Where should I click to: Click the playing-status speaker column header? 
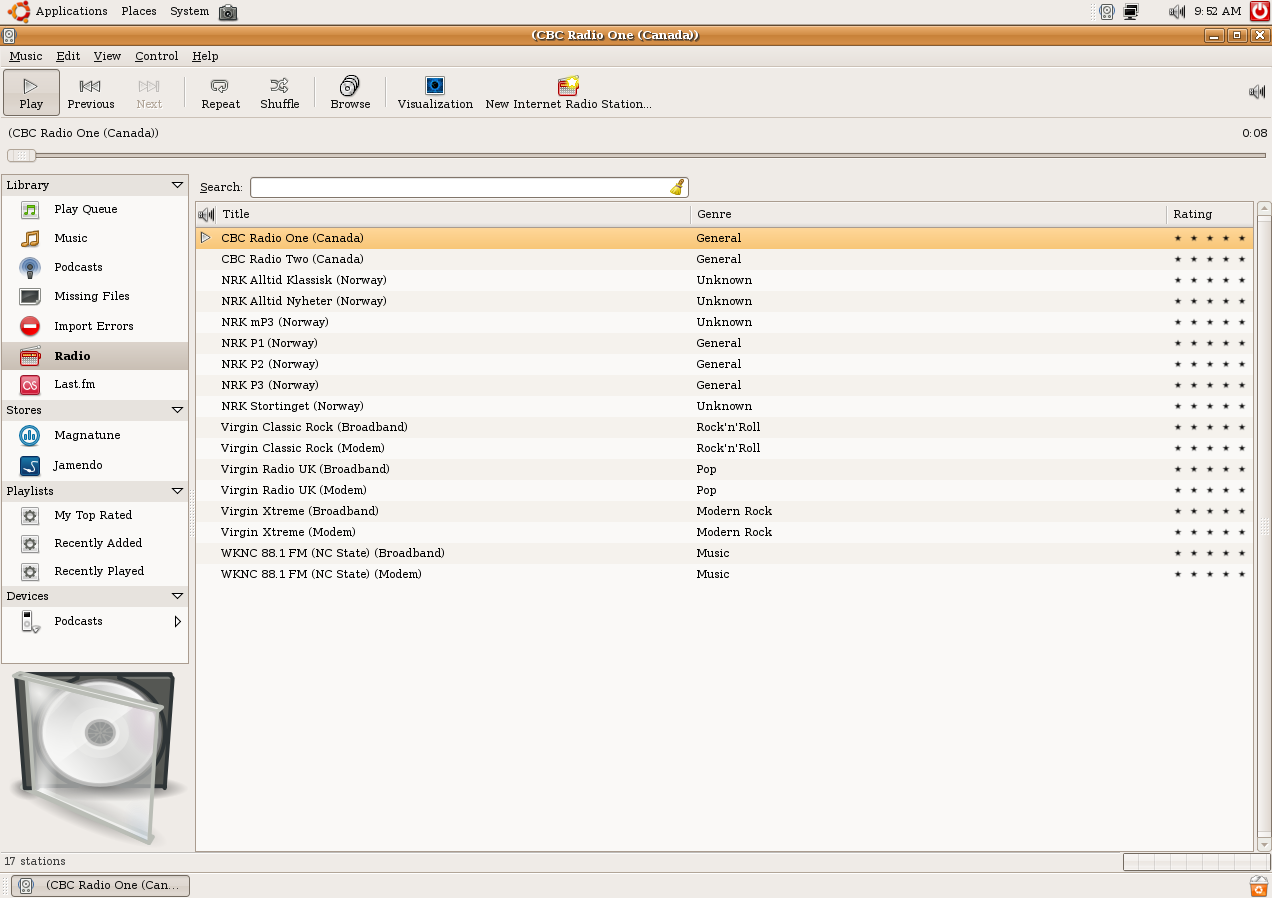coord(207,214)
